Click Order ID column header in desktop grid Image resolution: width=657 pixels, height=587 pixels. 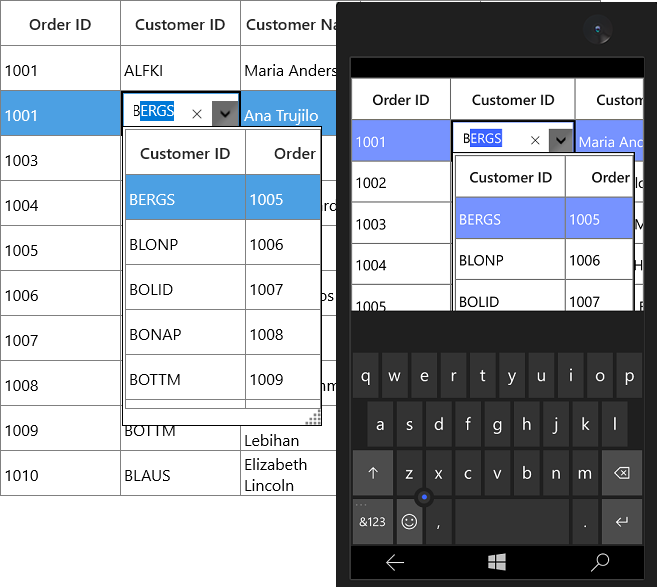[x=60, y=24]
